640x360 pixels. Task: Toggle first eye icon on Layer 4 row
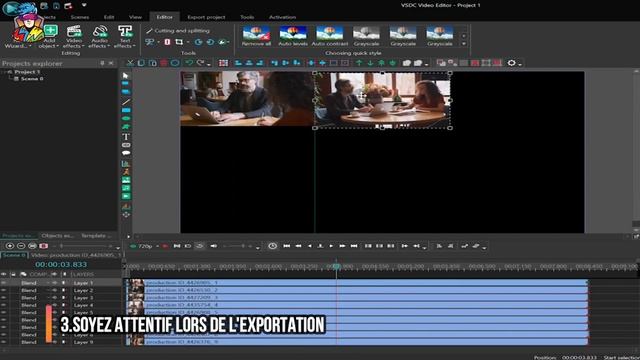pos(4,305)
